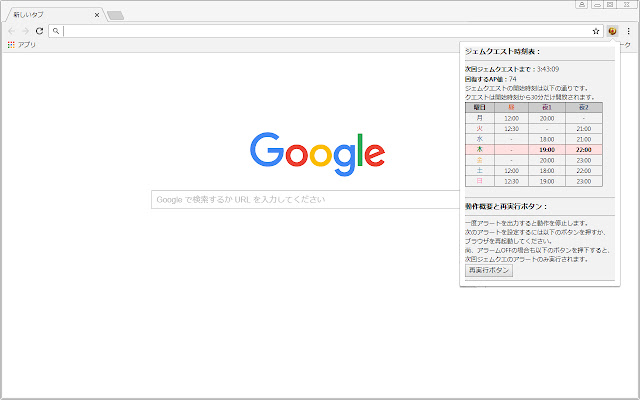Select the highlighted 木 day cell
This screenshot has height=400, width=640.
coord(480,150)
